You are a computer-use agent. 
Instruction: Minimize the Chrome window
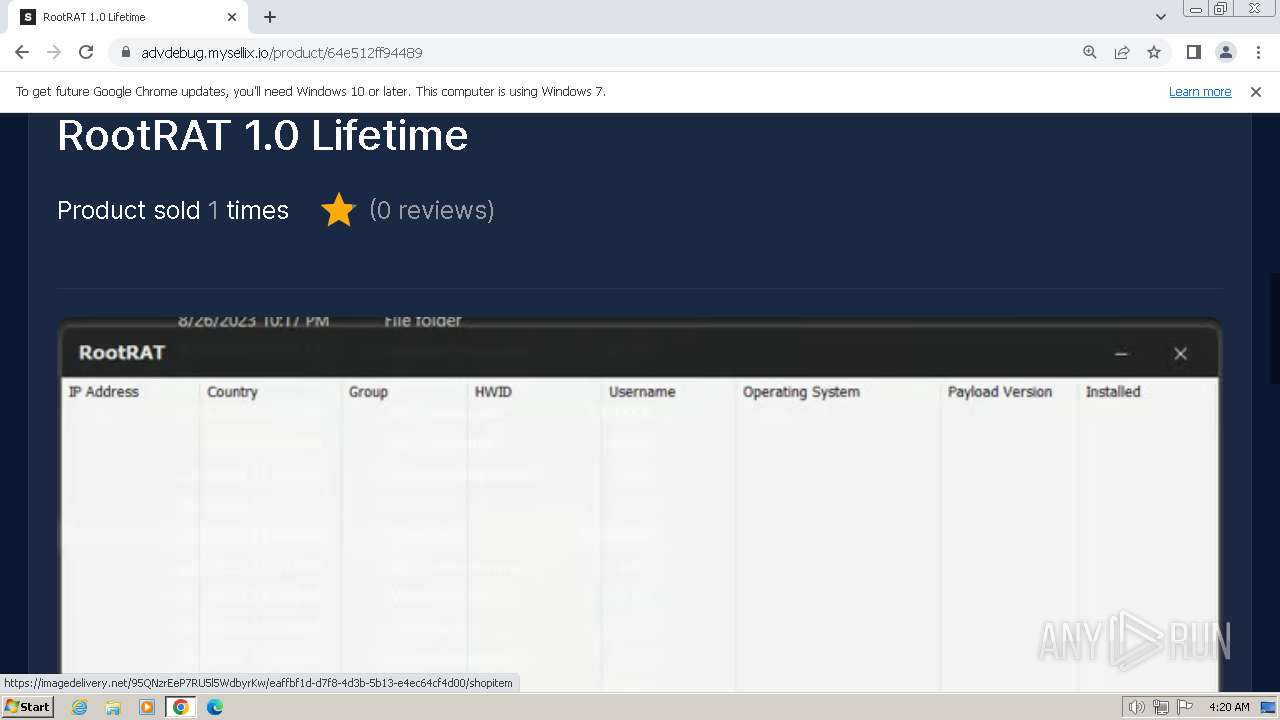coord(1196,8)
